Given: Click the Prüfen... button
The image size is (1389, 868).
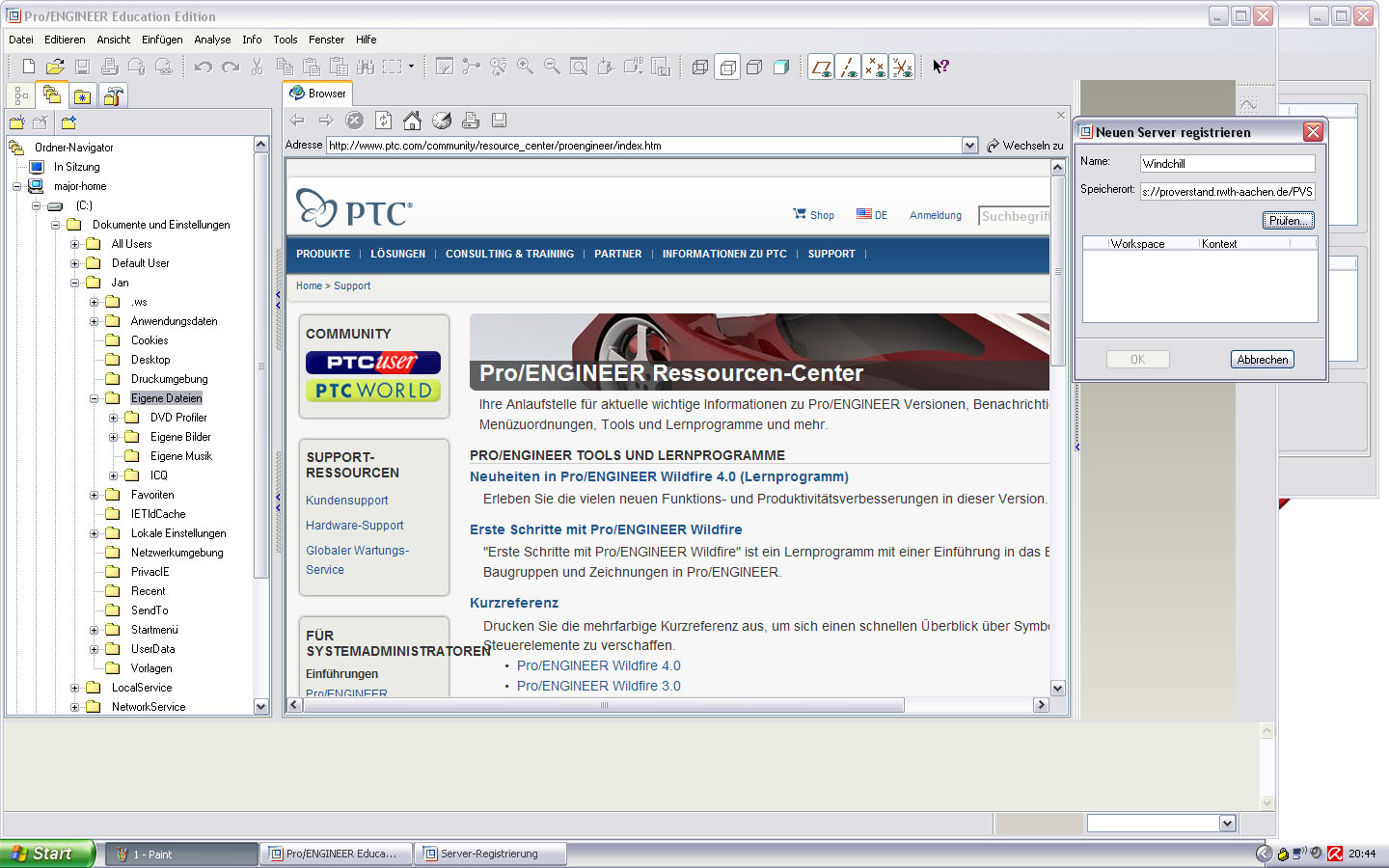Looking at the screenshot, I should (x=1288, y=221).
